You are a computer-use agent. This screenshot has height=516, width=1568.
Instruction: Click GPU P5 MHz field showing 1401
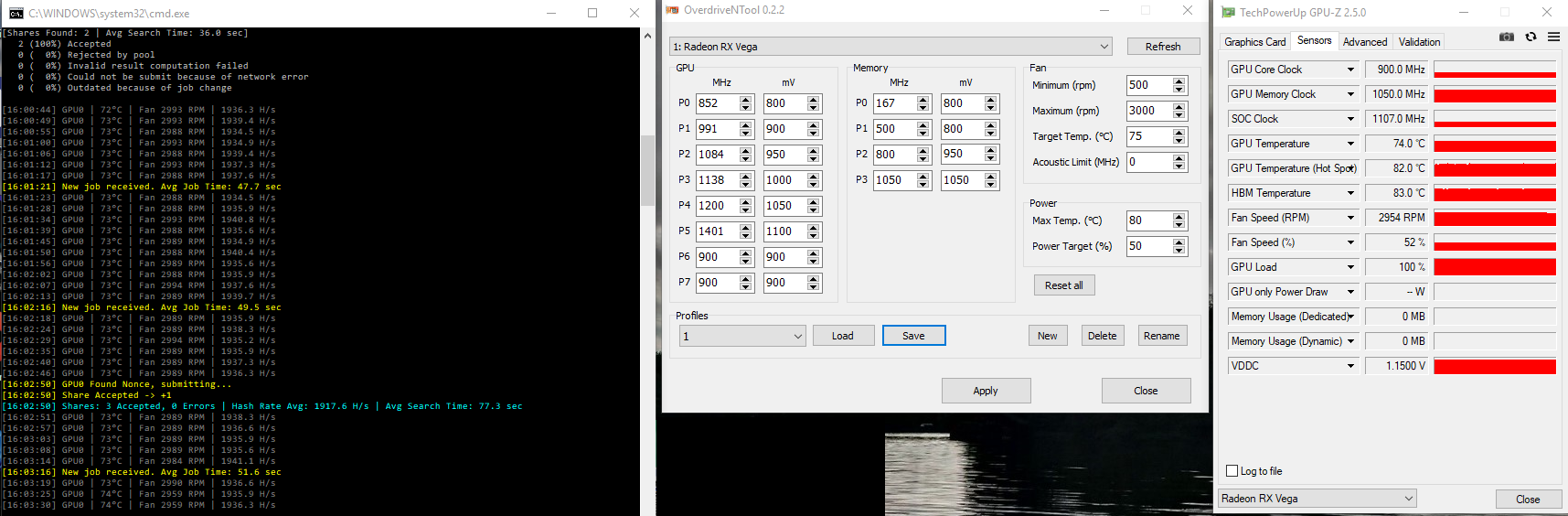coord(718,231)
